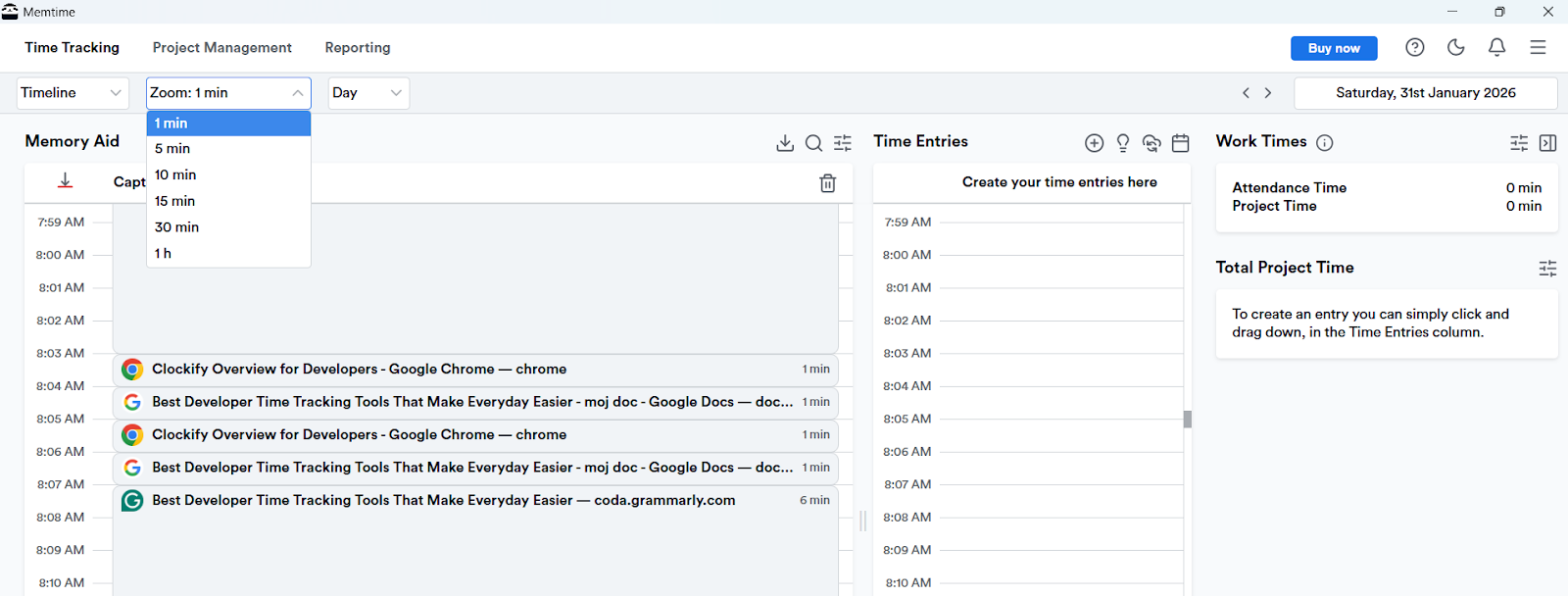Click the red download arrow icon
This screenshot has height=596, width=1568.
tap(65, 181)
